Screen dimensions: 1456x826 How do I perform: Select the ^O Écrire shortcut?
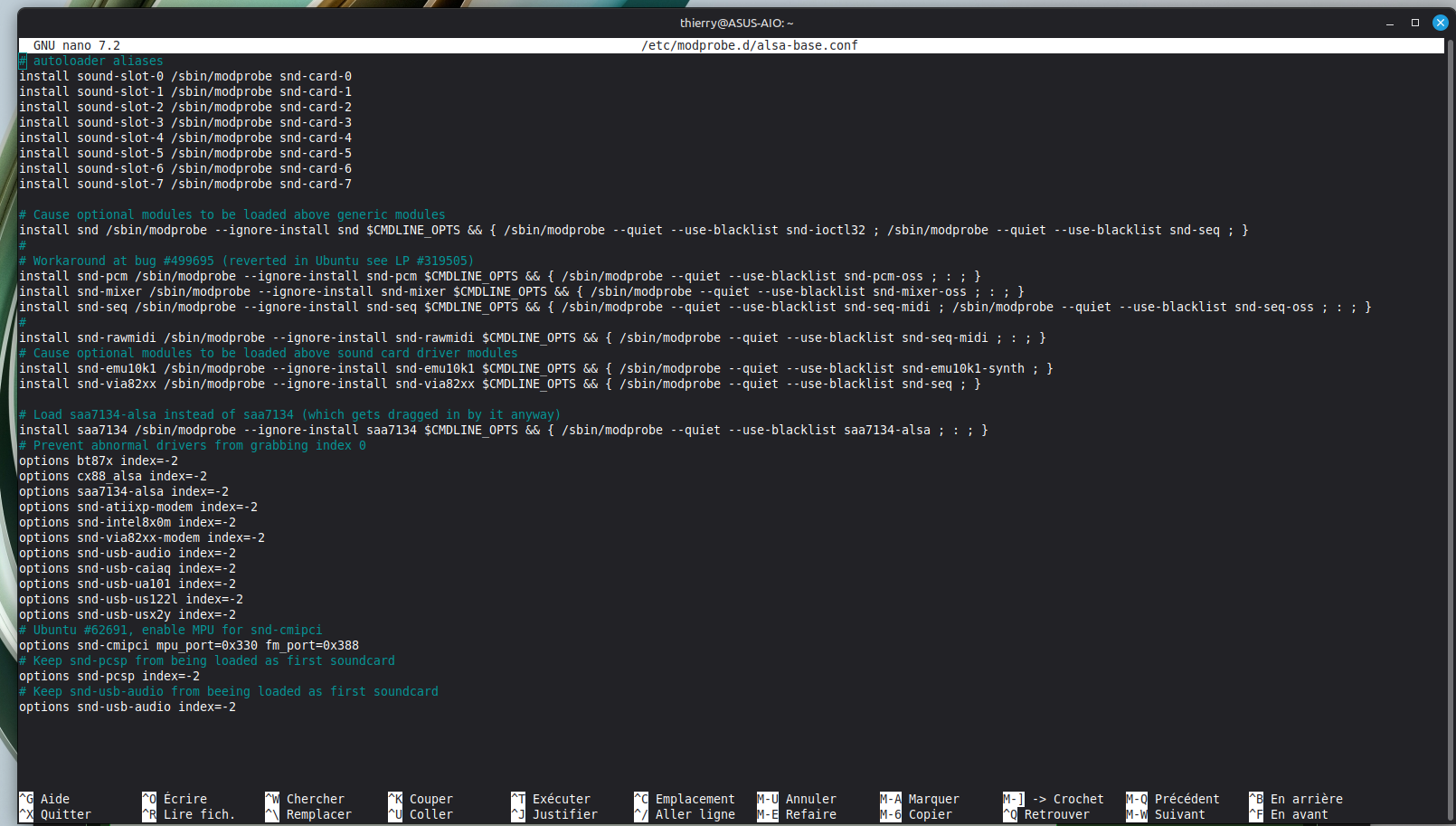coord(175,799)
